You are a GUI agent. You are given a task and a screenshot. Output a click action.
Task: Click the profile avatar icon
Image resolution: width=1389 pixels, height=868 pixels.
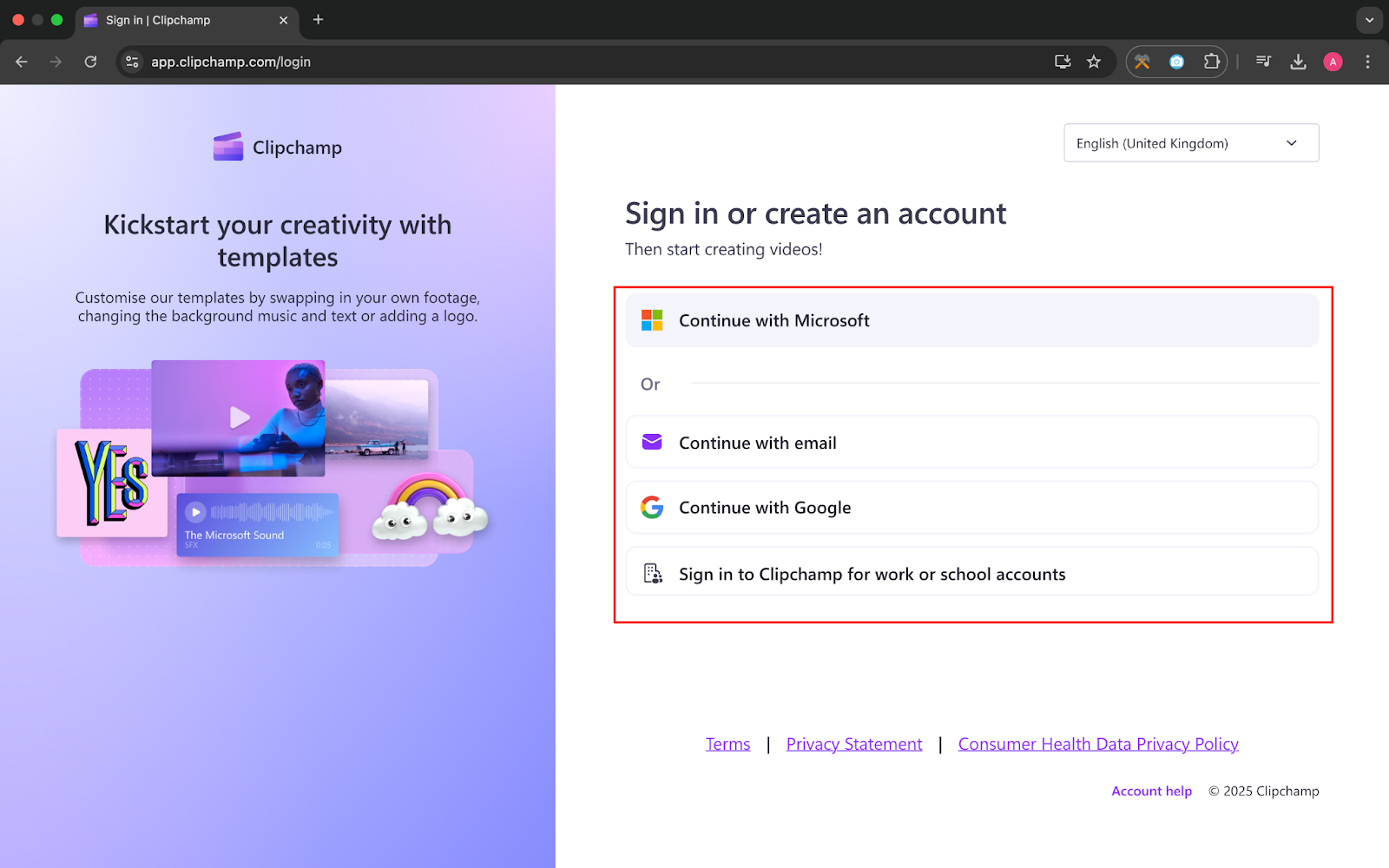pyautogui.click(x=1333, y=62)
